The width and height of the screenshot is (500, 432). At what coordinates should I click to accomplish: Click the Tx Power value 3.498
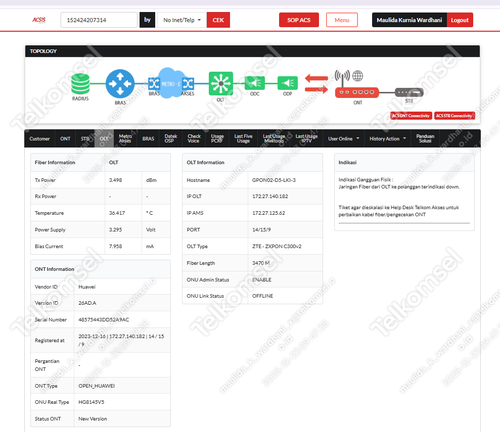coord(116,180)
